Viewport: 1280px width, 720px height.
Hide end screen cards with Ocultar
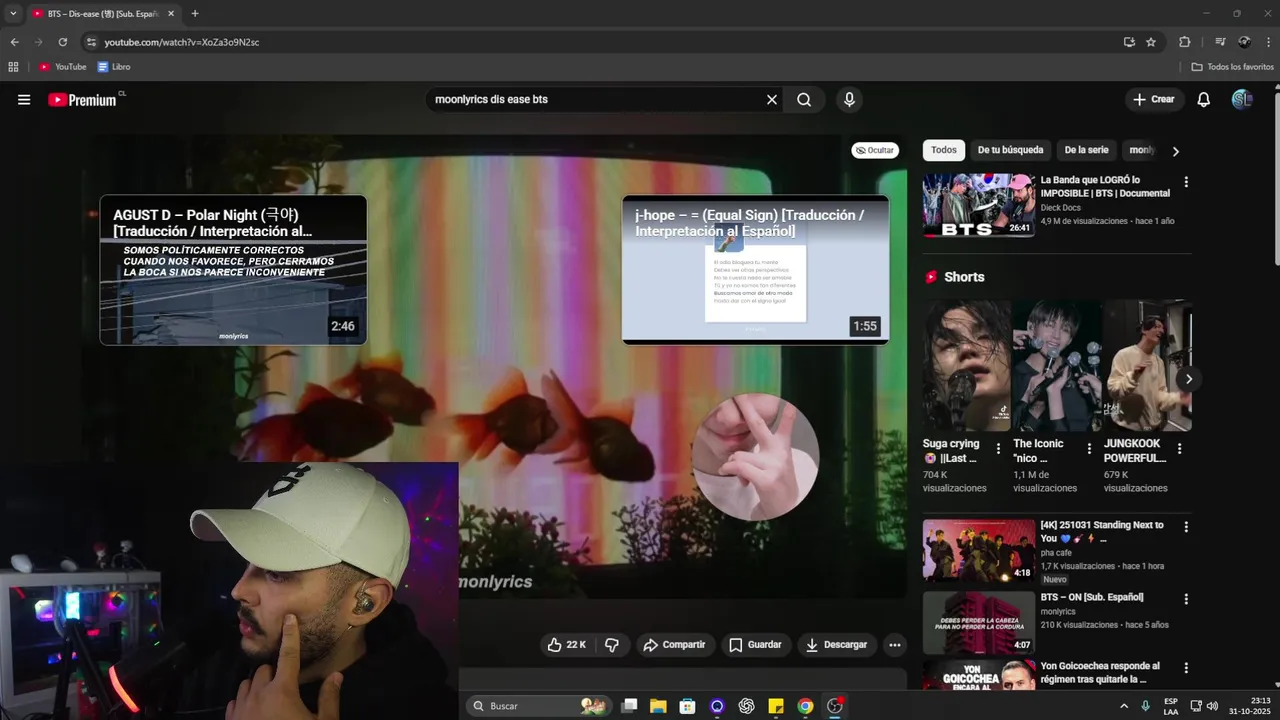875,150
